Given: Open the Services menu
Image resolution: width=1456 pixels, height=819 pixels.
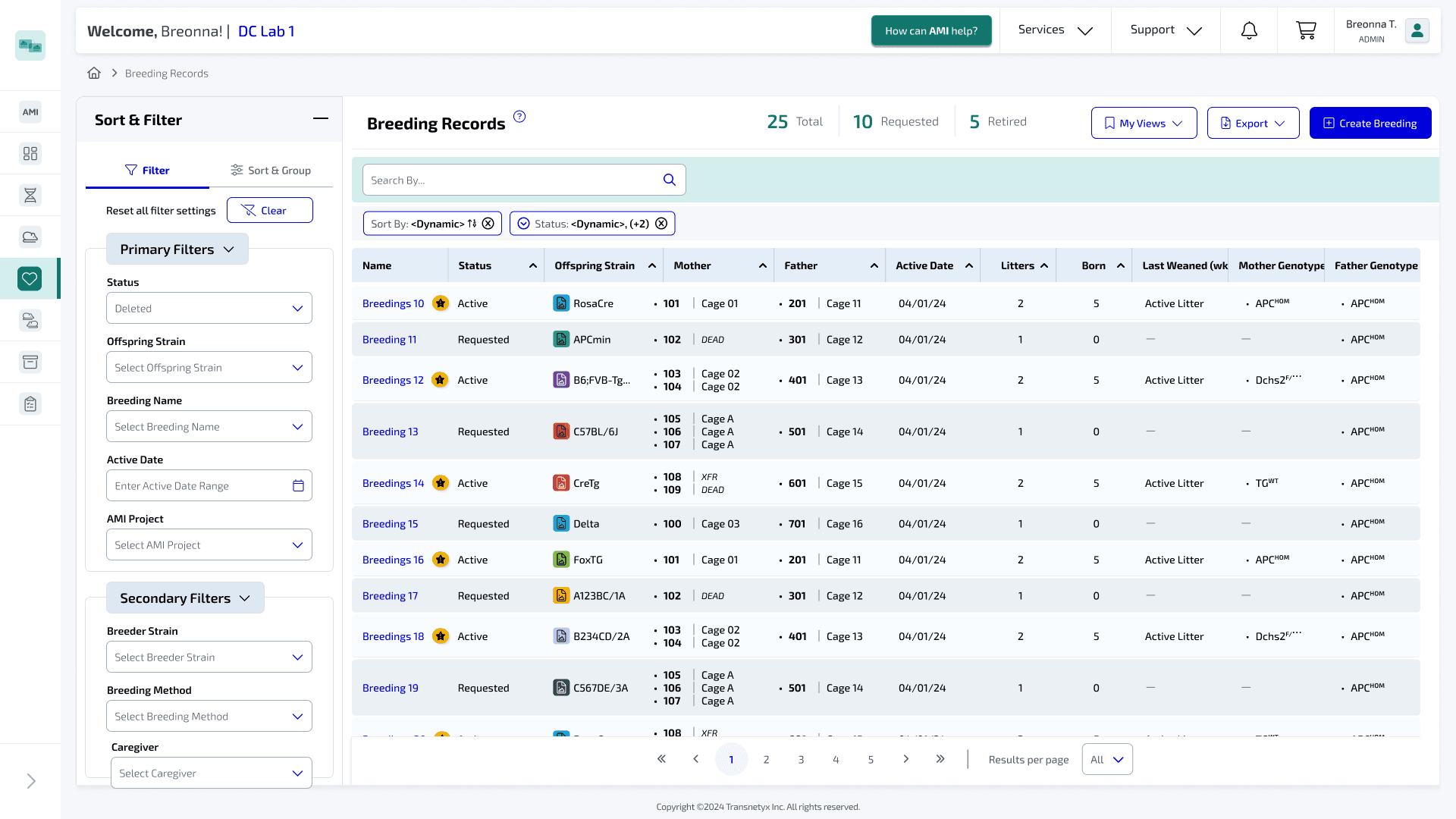Looking at the screenshot, I should [x=1056, y=30].
